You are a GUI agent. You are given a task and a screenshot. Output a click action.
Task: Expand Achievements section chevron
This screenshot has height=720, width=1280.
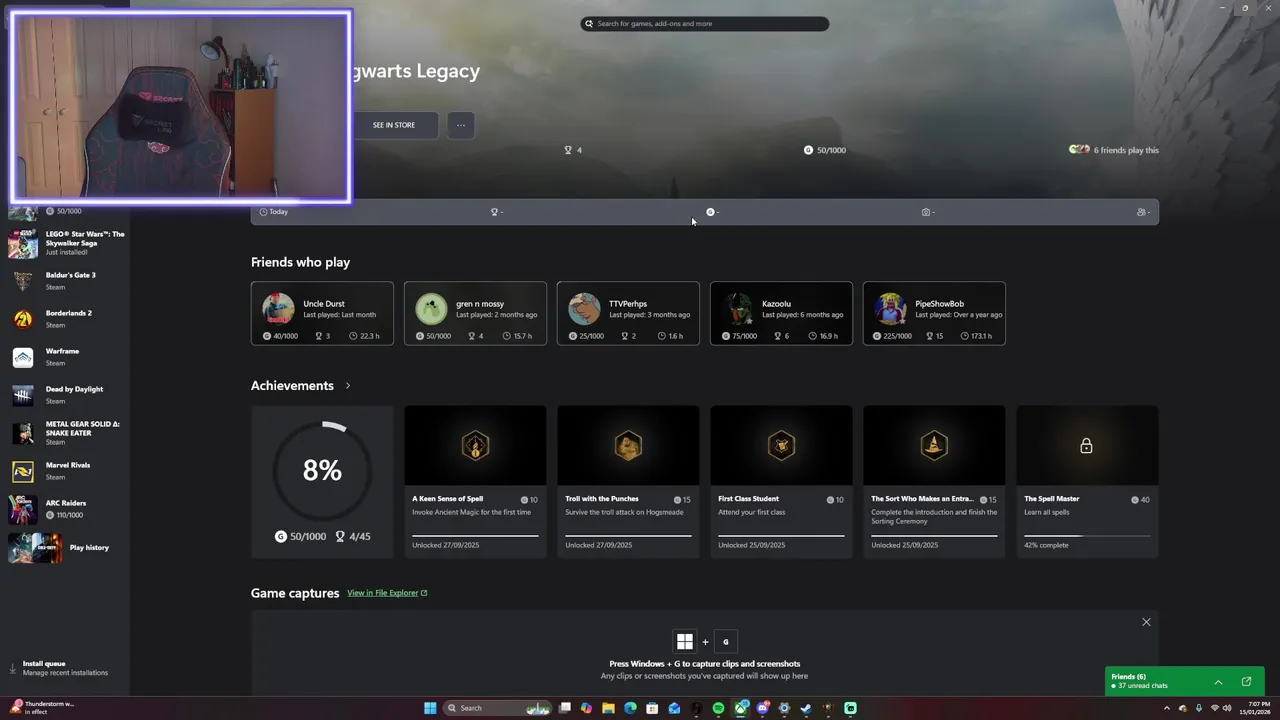click(x=348, y=386)
